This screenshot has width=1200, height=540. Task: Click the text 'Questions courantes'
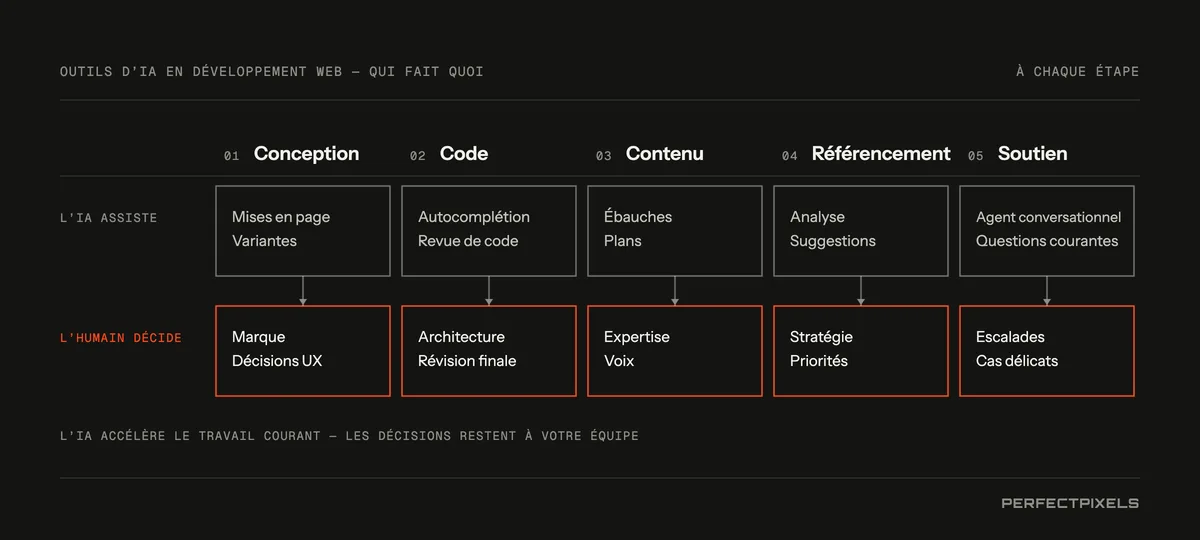tap(1047, 241)
